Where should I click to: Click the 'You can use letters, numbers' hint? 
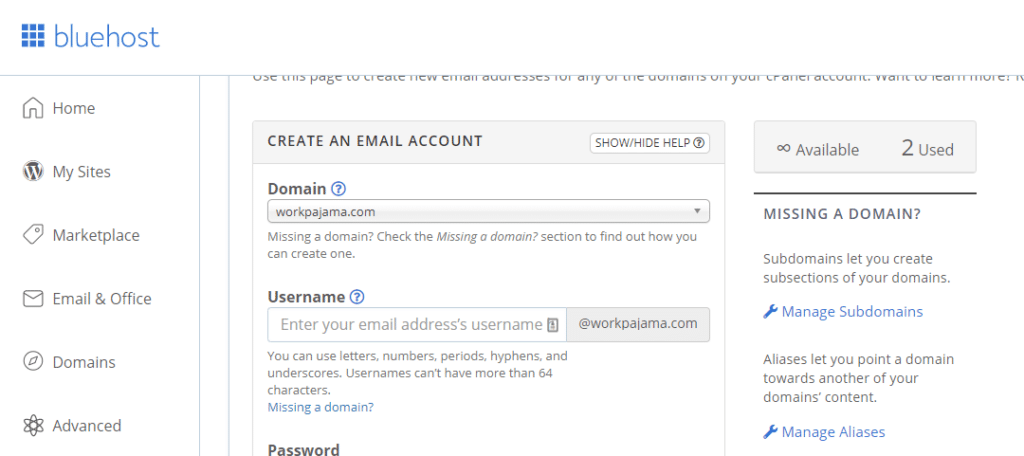pos(417,373)
